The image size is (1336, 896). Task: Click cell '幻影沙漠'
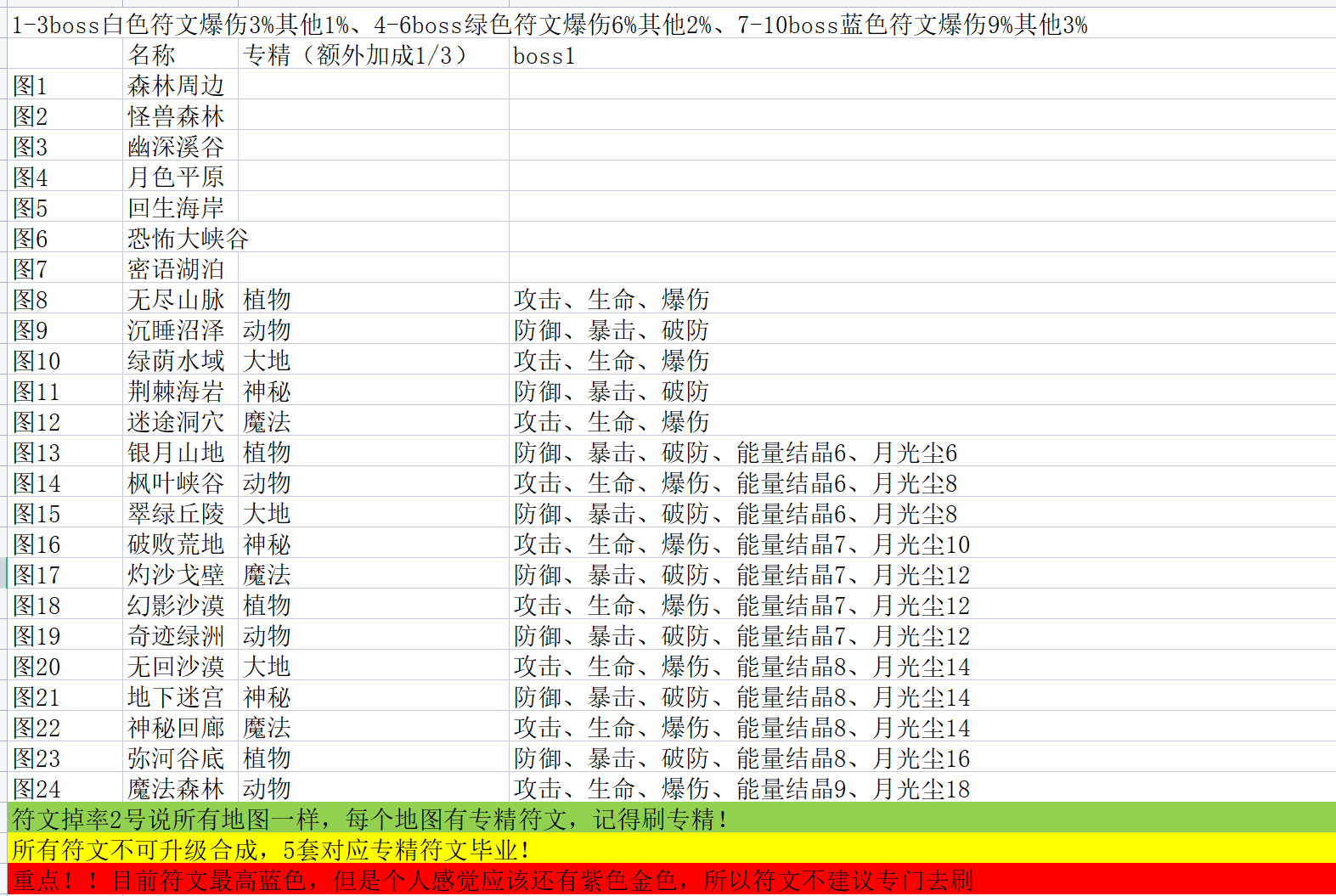click(x=181, y=604)
